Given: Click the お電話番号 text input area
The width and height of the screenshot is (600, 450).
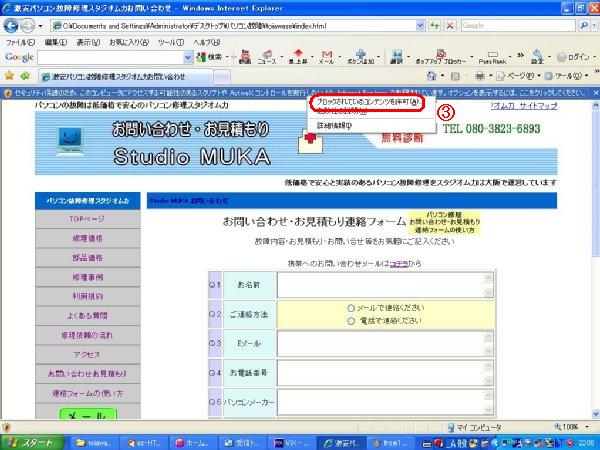Looking at the screenshot, I should 385,373.
